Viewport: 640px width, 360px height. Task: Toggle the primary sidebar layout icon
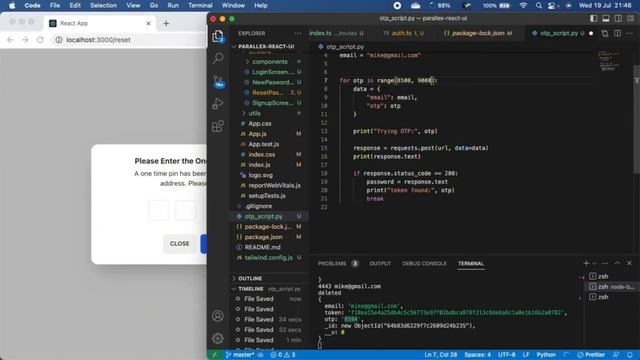tap(593, 18)
